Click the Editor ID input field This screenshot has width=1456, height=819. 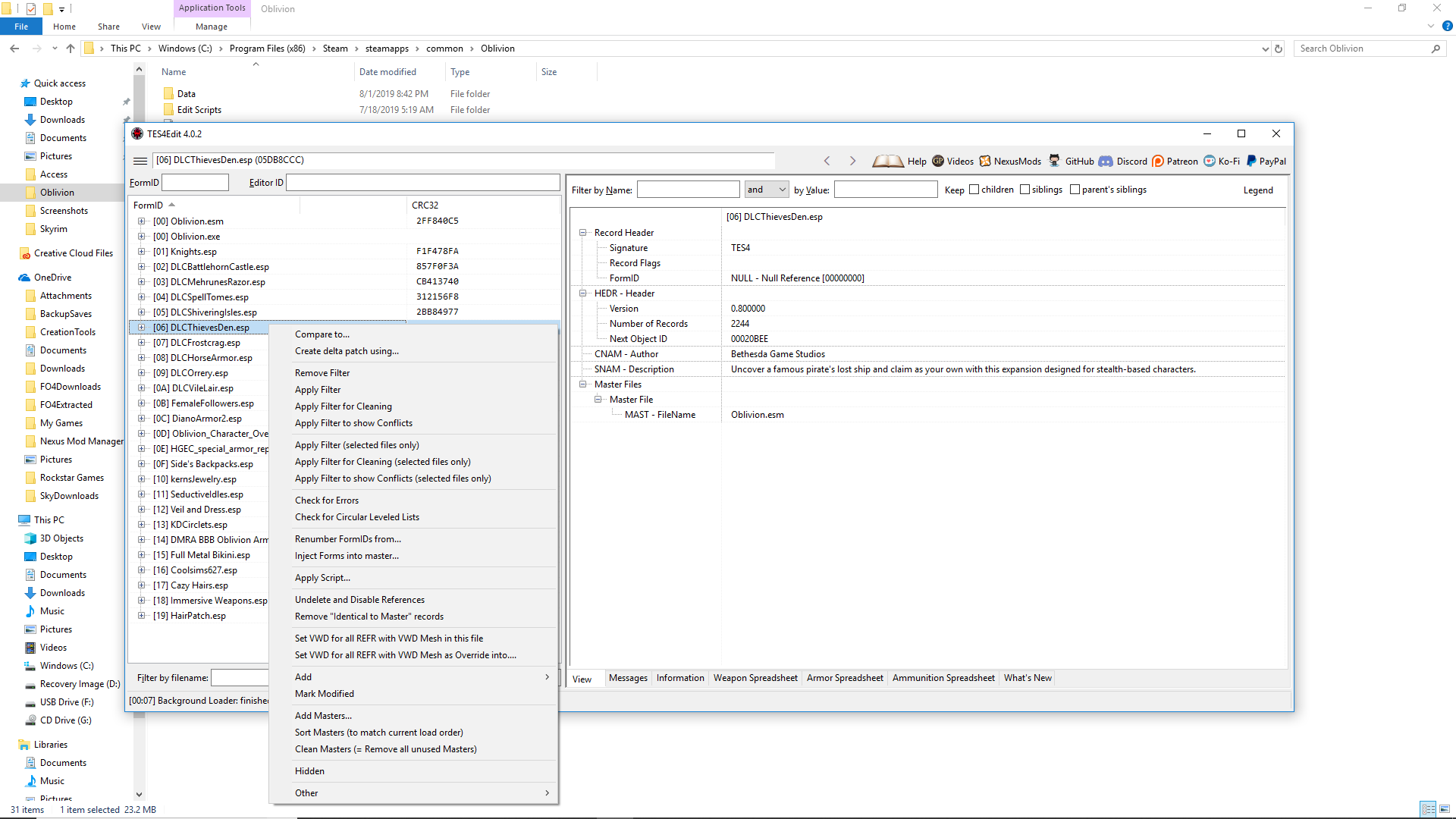click(422, 183)
